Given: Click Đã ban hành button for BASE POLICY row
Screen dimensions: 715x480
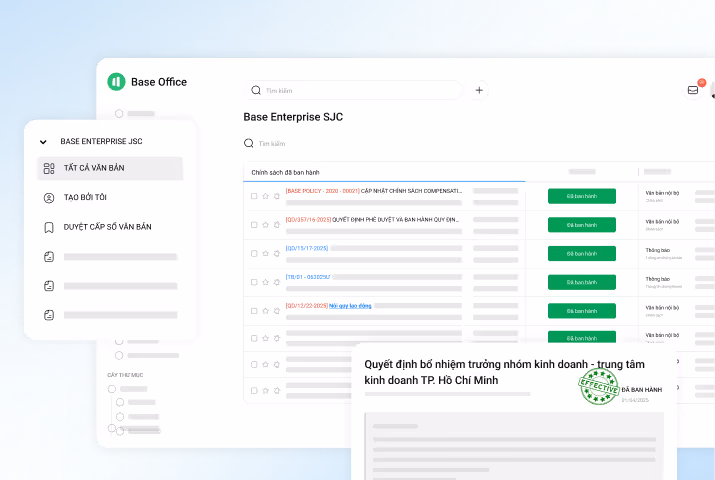Looking at the screenshot, I should coord(582,196).
